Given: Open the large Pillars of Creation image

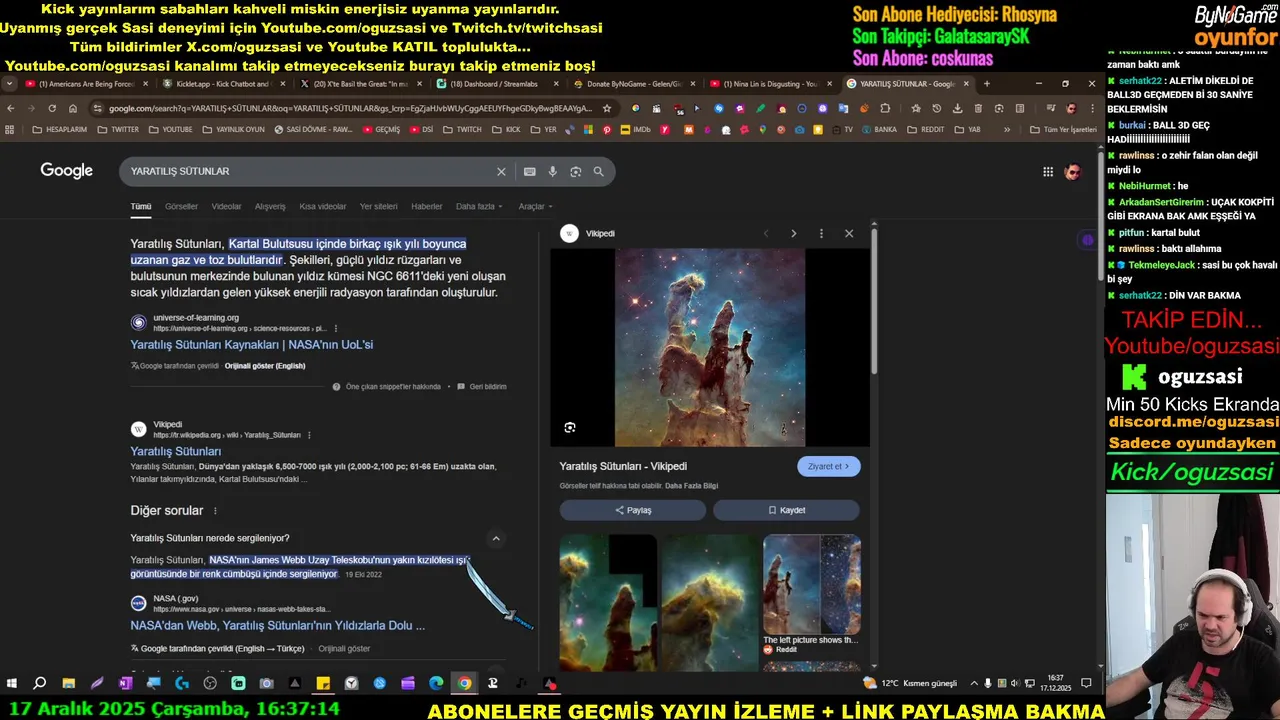Looking at the screenshot, I should click(710, 347).
